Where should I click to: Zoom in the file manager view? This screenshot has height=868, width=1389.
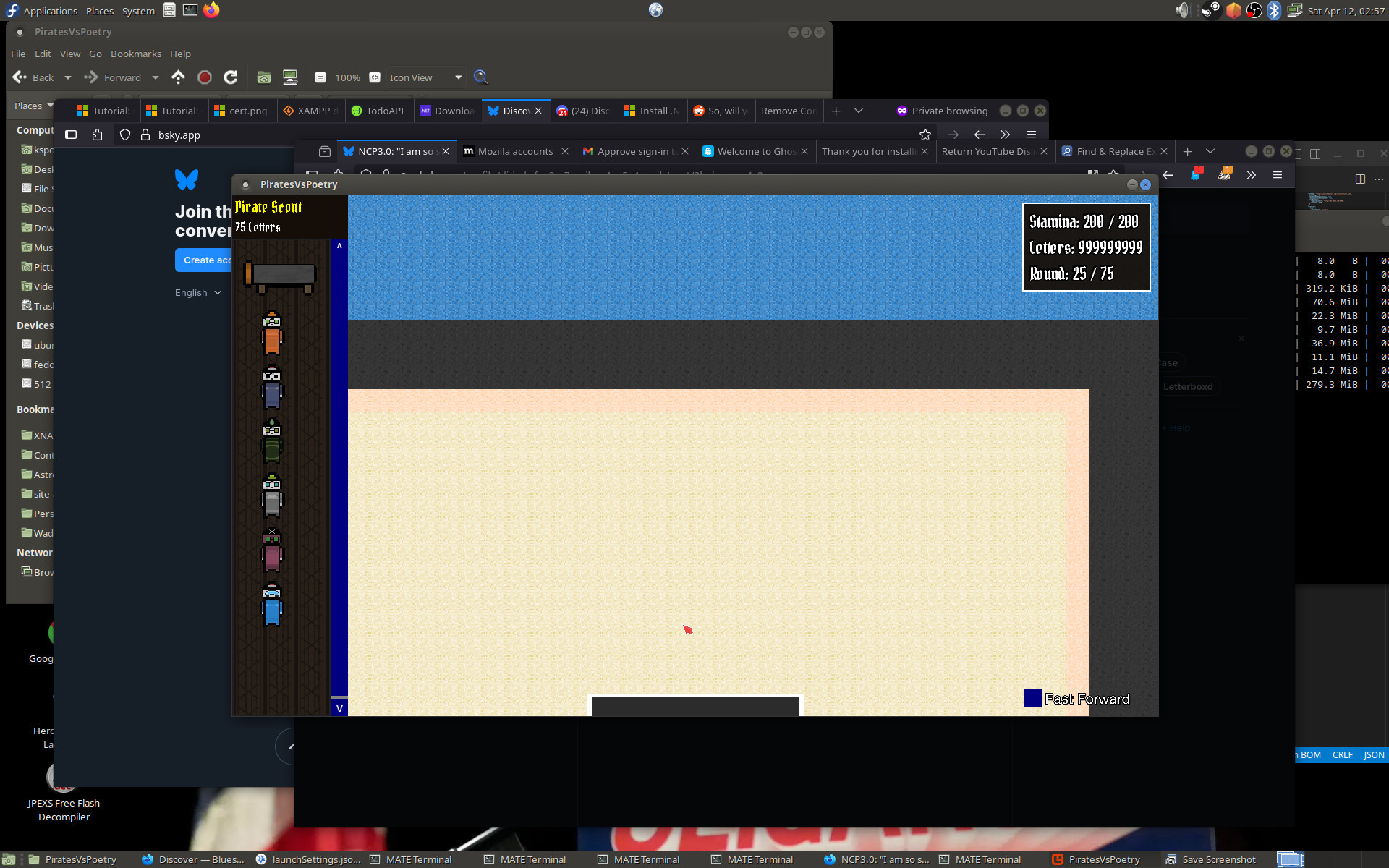(375, 77)
